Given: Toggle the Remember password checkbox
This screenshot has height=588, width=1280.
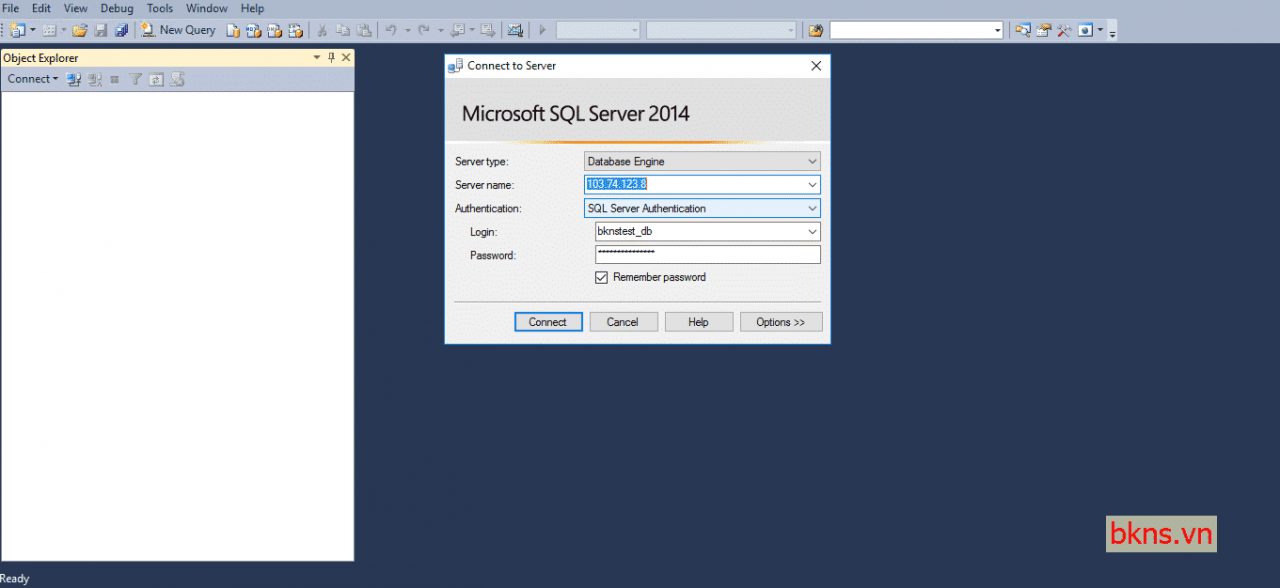Looking at the screenshot, I should [x=601, y=277].
